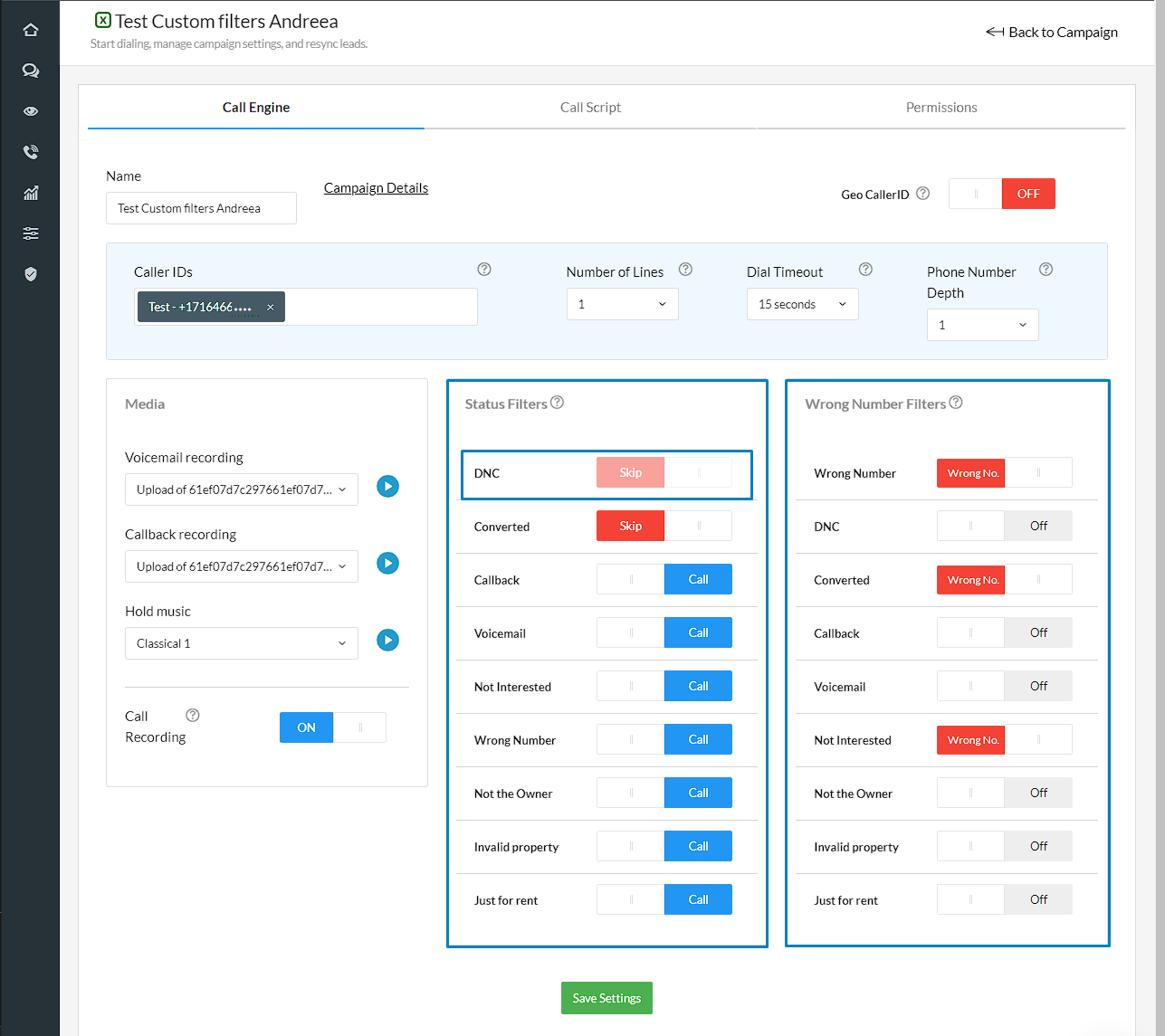Open the chat bubbles sidebar icon
1165x1036 pixels.
point(31,71)
